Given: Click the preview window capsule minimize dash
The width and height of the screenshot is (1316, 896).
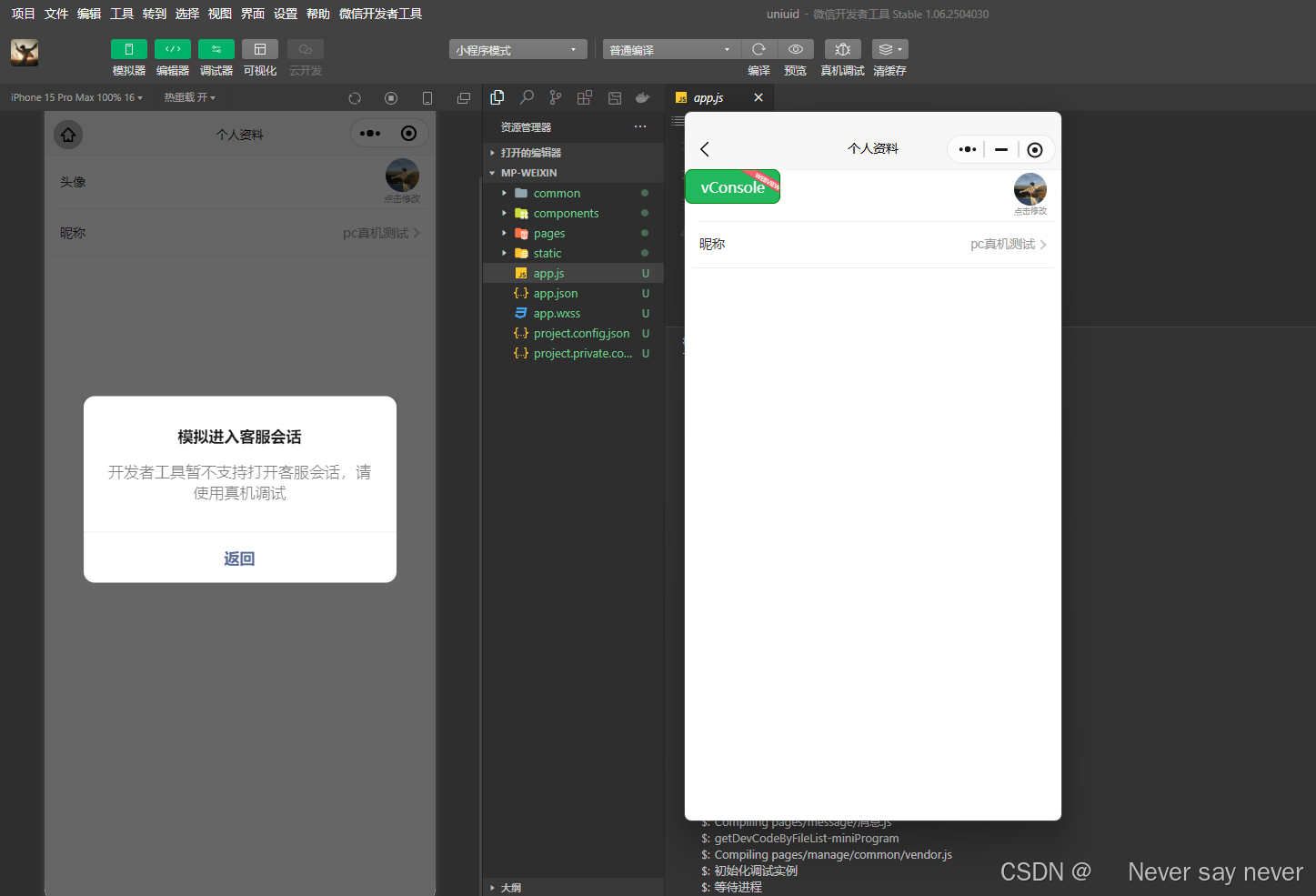Looking at the screenshot, I should tap(1001, 149).
